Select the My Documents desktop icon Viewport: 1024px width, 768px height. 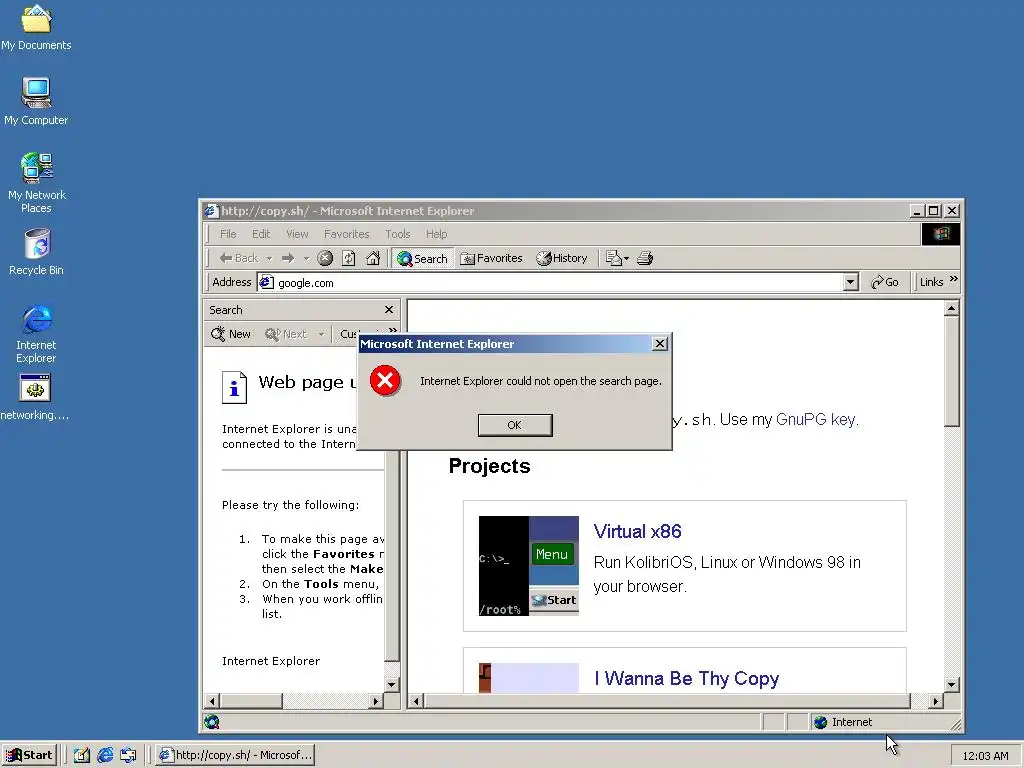click(36, 28)
